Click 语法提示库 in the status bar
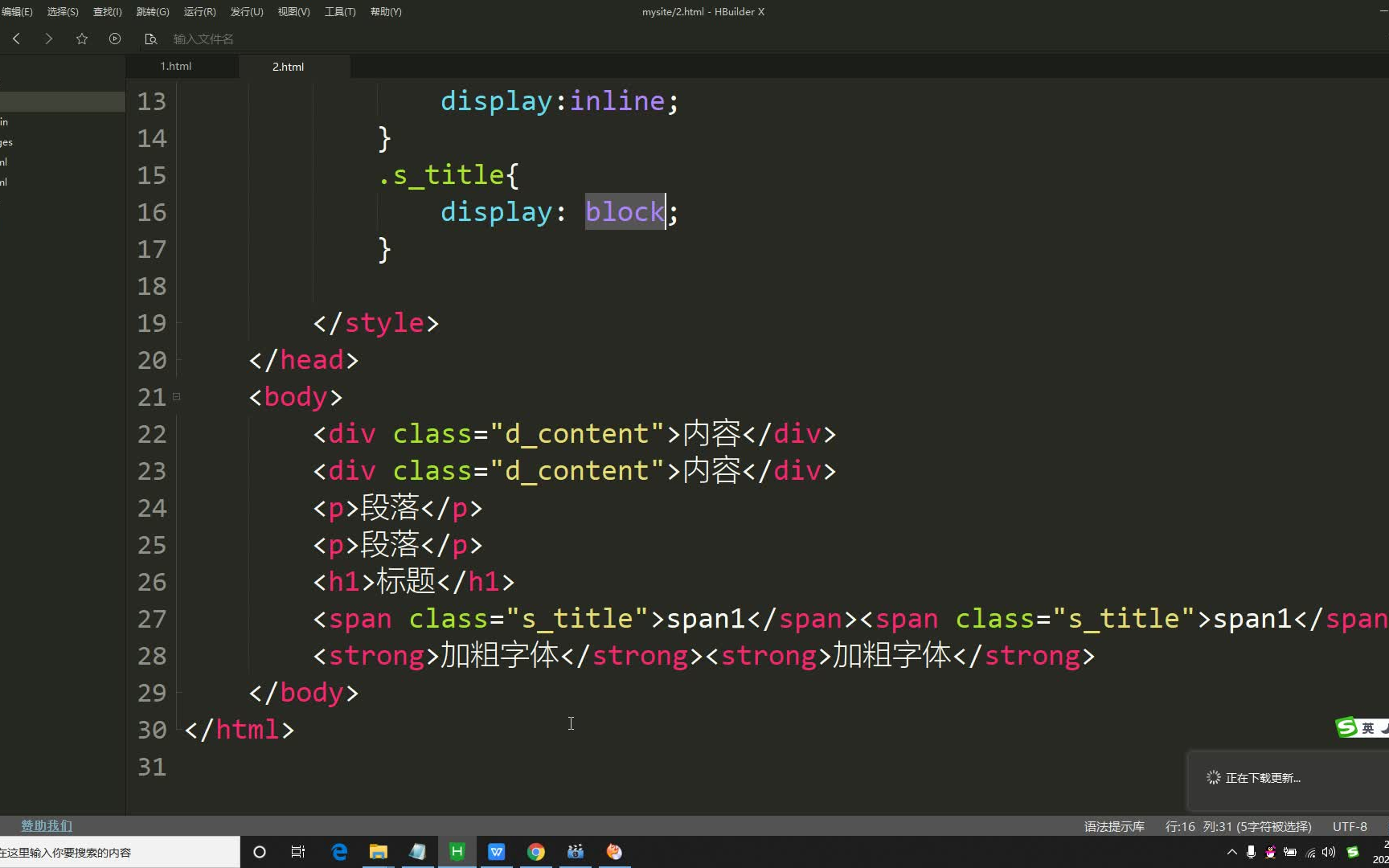Image resolution: width=1389 pixels, height=868 pixels. click(x=1114, y=826)
